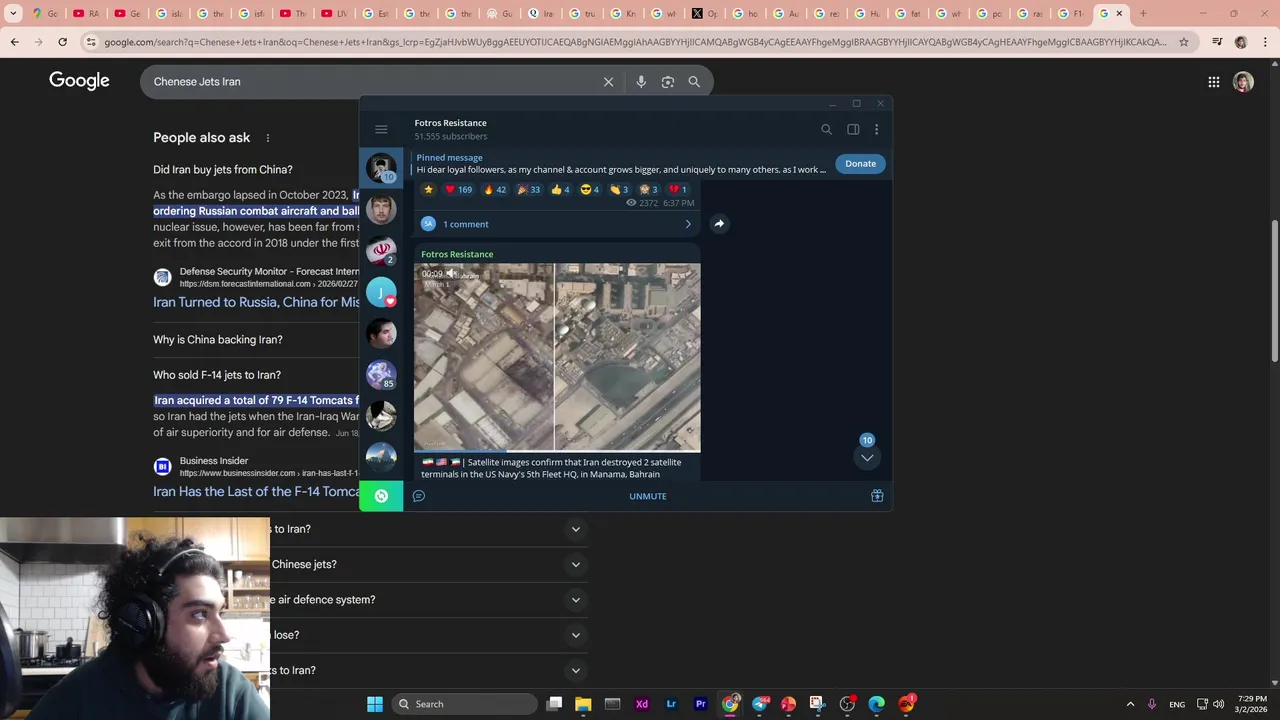Open the Google apps grid
This screenshot has width=1280, height=720.
click(x=1213, y=82)
